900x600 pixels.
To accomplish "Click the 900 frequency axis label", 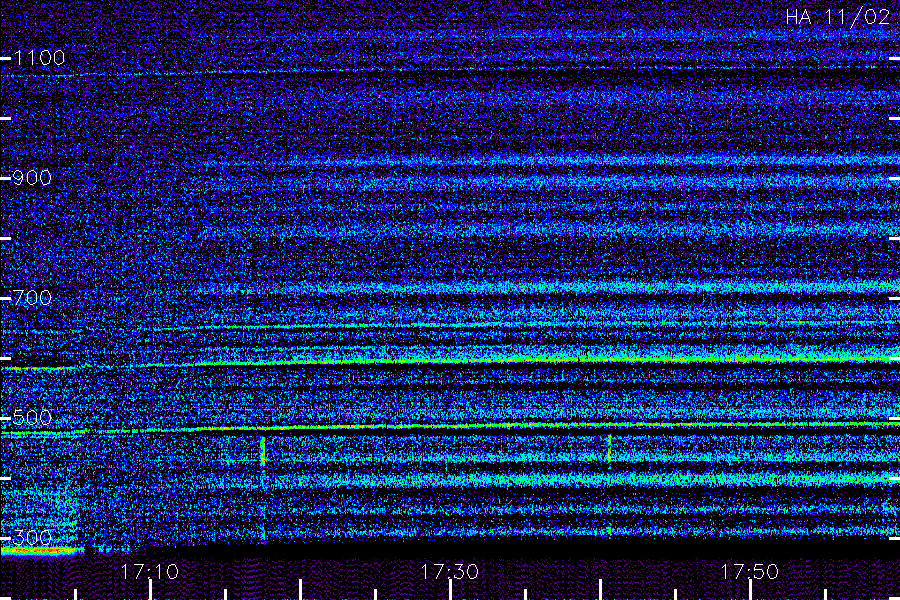I will point(32,177).
